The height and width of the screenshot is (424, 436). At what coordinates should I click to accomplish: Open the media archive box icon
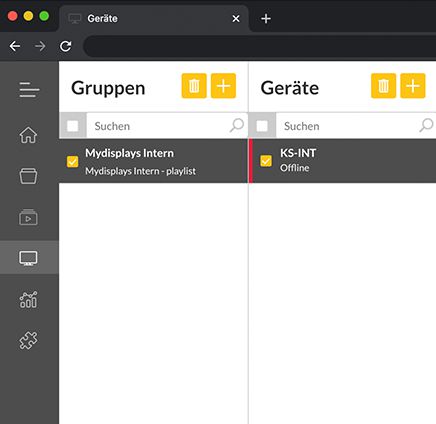28,176
